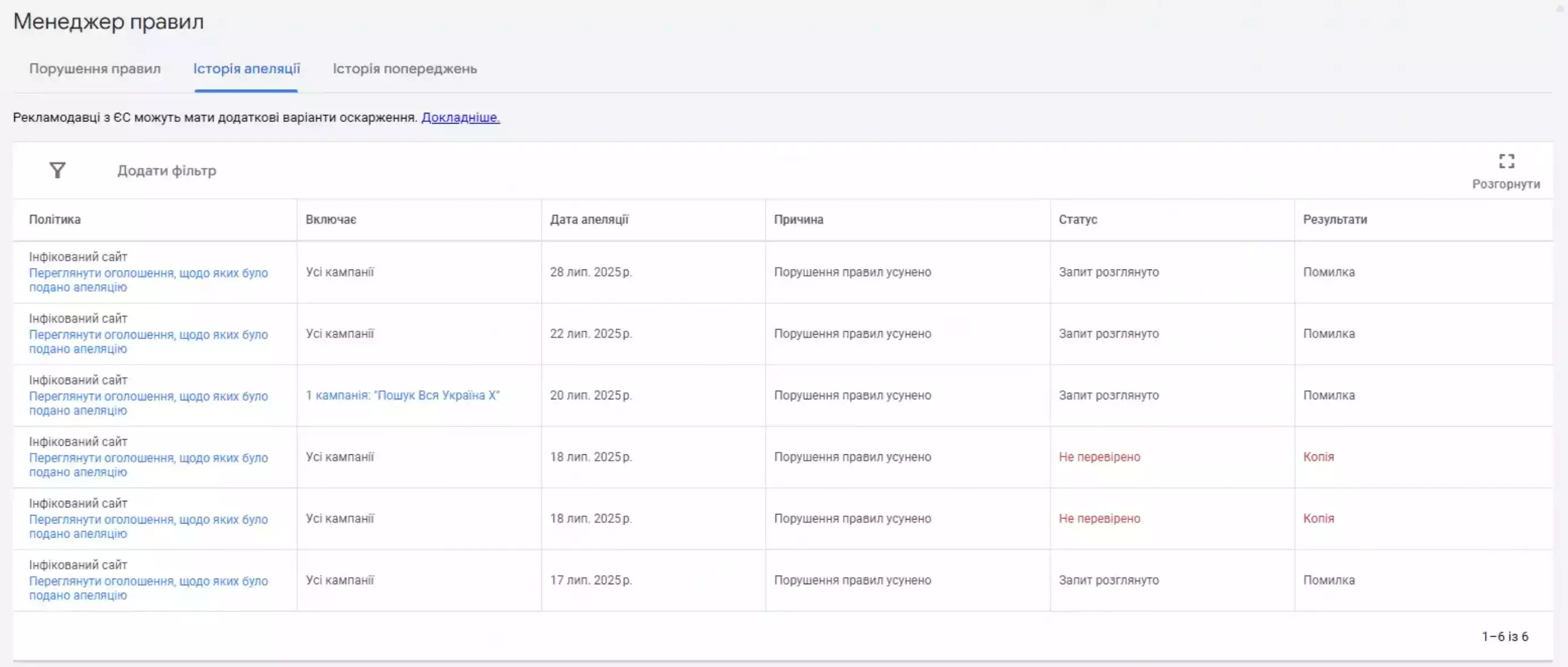Open campaign link "Пошук Вся Україна Х"
Viewport: 1568px width, 667px height.
[402, 395]
